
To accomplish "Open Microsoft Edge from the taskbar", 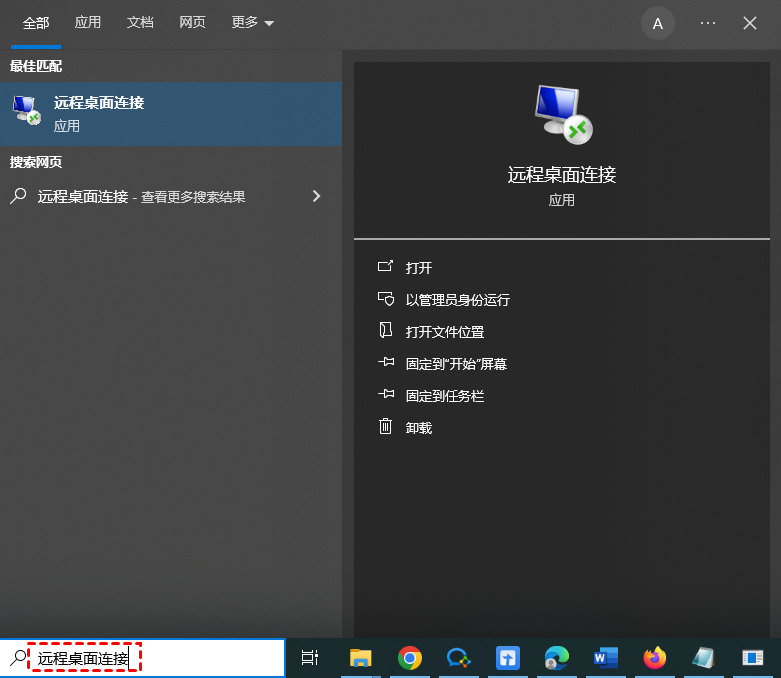I will point(556,657).
